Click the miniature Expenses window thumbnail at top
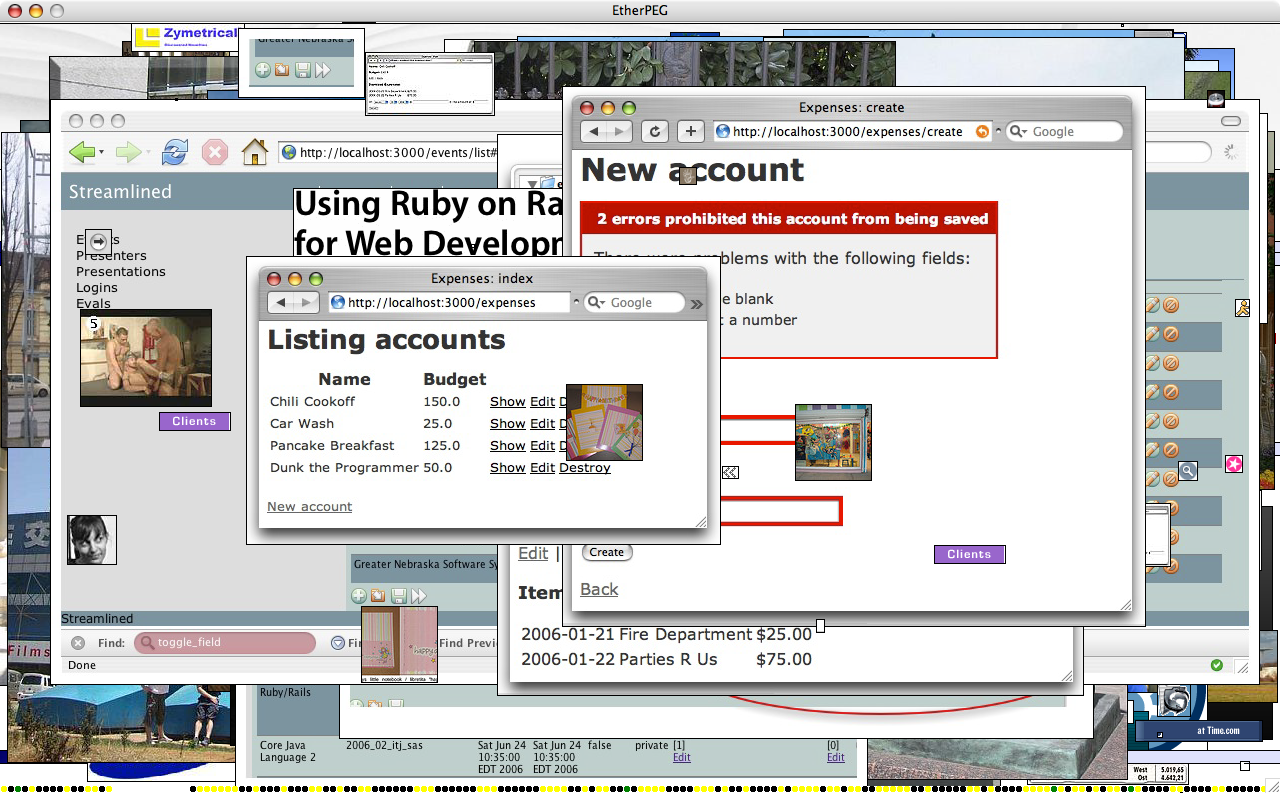 [x=429, y=84]
